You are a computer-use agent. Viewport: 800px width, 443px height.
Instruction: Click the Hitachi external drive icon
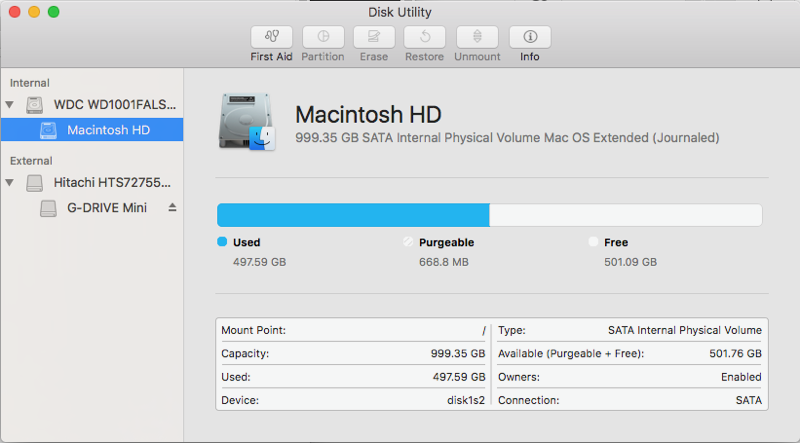[x=35, y=183]
